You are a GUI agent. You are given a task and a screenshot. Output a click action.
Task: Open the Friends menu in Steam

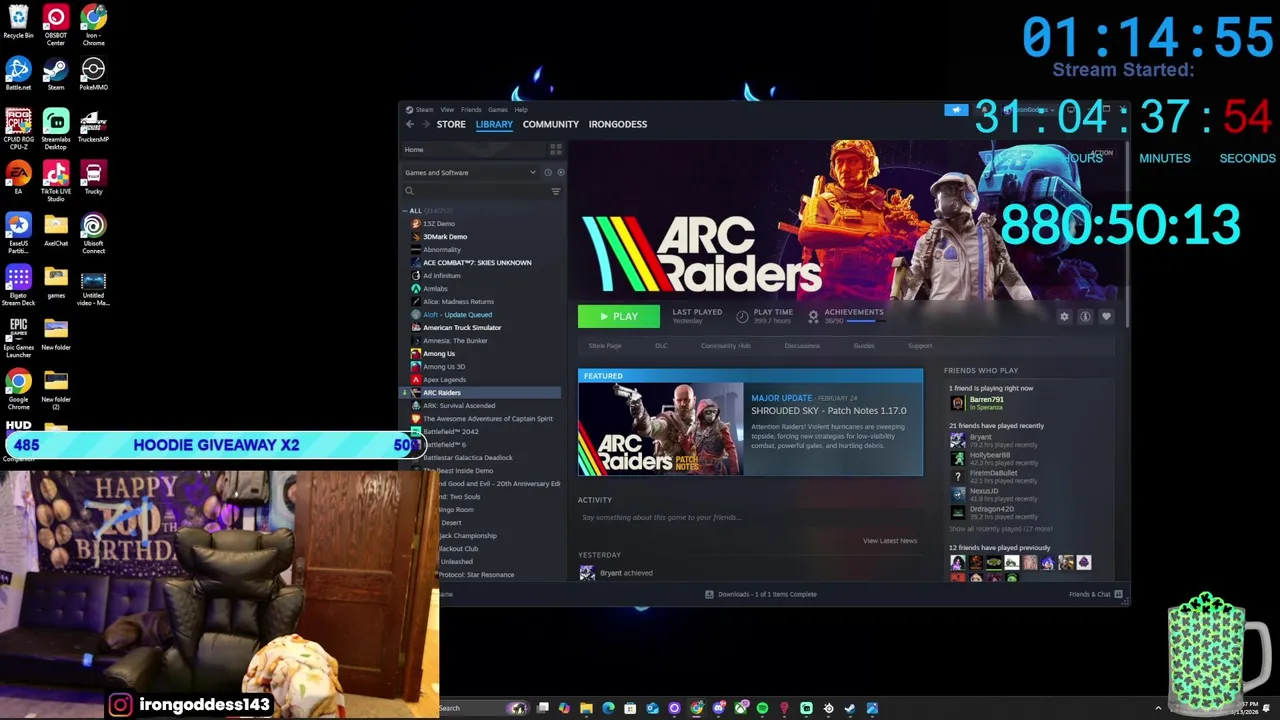pos(471,109)
